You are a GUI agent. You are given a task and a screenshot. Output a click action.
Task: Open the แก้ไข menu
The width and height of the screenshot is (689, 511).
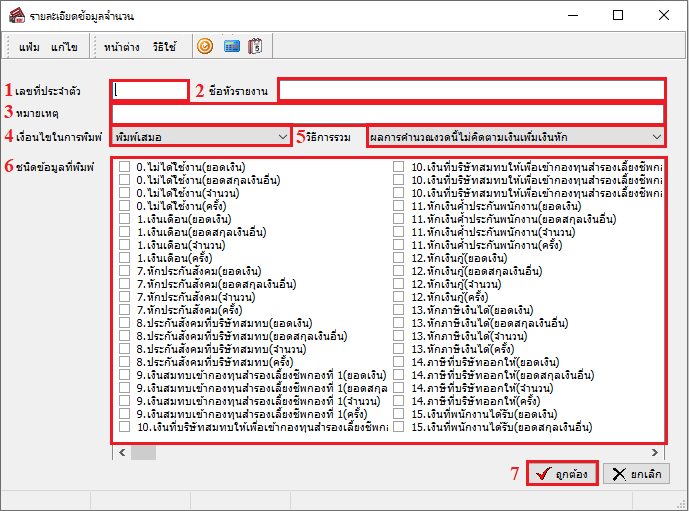tap(64, 47)
